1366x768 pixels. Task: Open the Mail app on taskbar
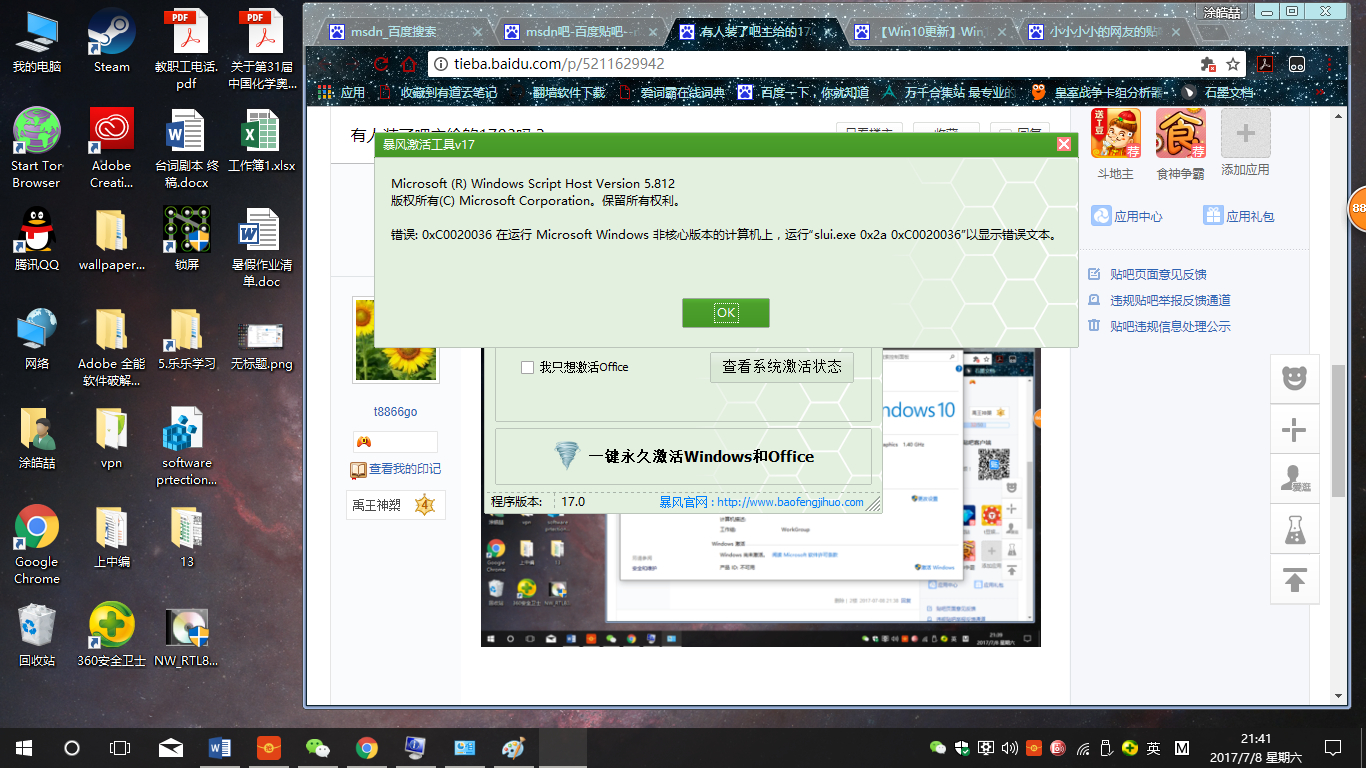171,748
